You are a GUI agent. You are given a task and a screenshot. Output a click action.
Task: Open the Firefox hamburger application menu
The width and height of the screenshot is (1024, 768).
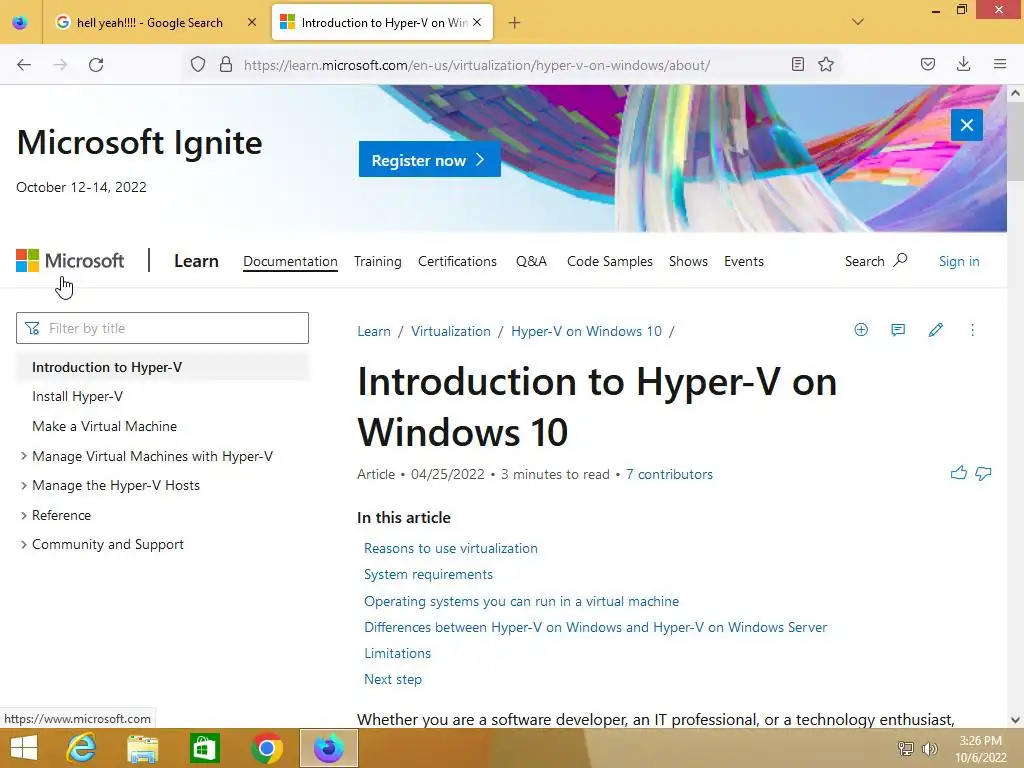click(x=1000, y=64)
